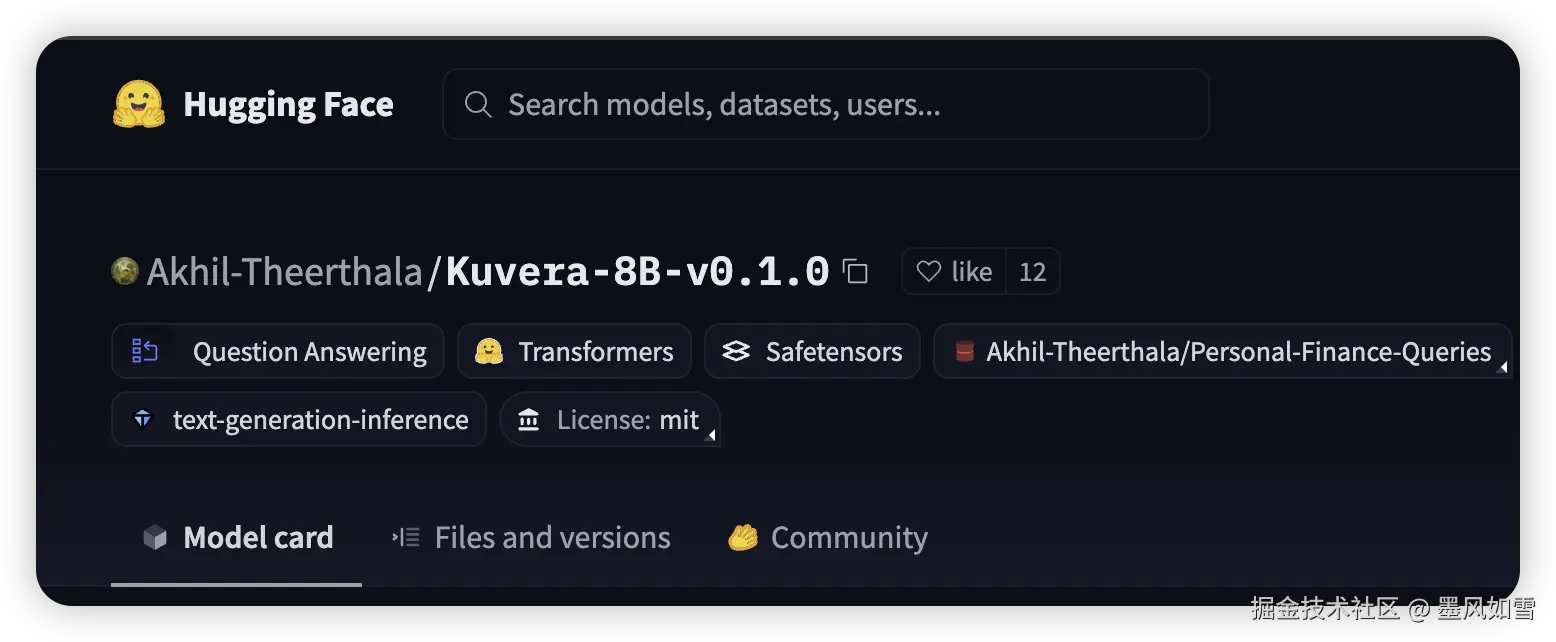Copy model name with the copy icon

855,271
